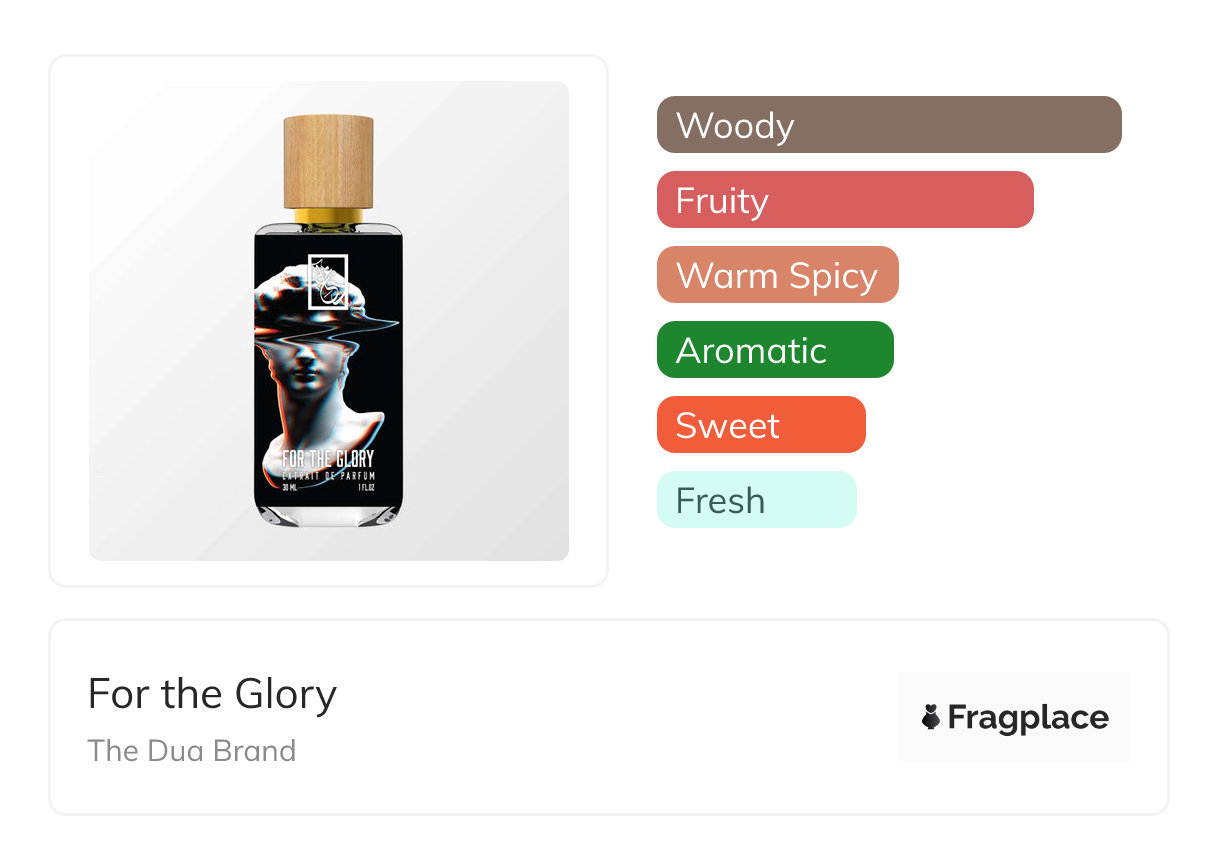
Task: Select the Woody accord bar
Action: (x=889, y=125)
